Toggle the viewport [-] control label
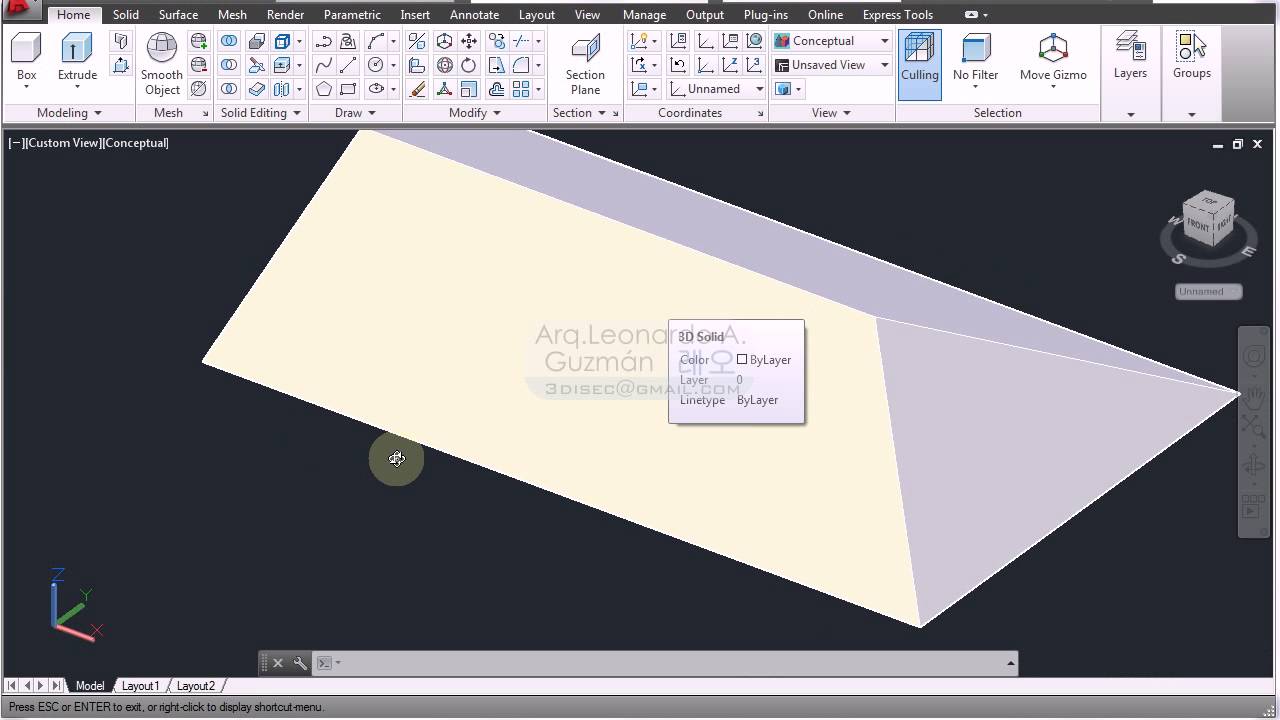 [x=16, y=143]
